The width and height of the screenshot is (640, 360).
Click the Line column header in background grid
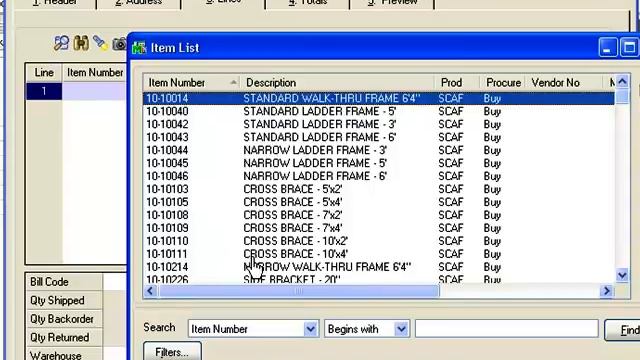(x=44, y=73)
